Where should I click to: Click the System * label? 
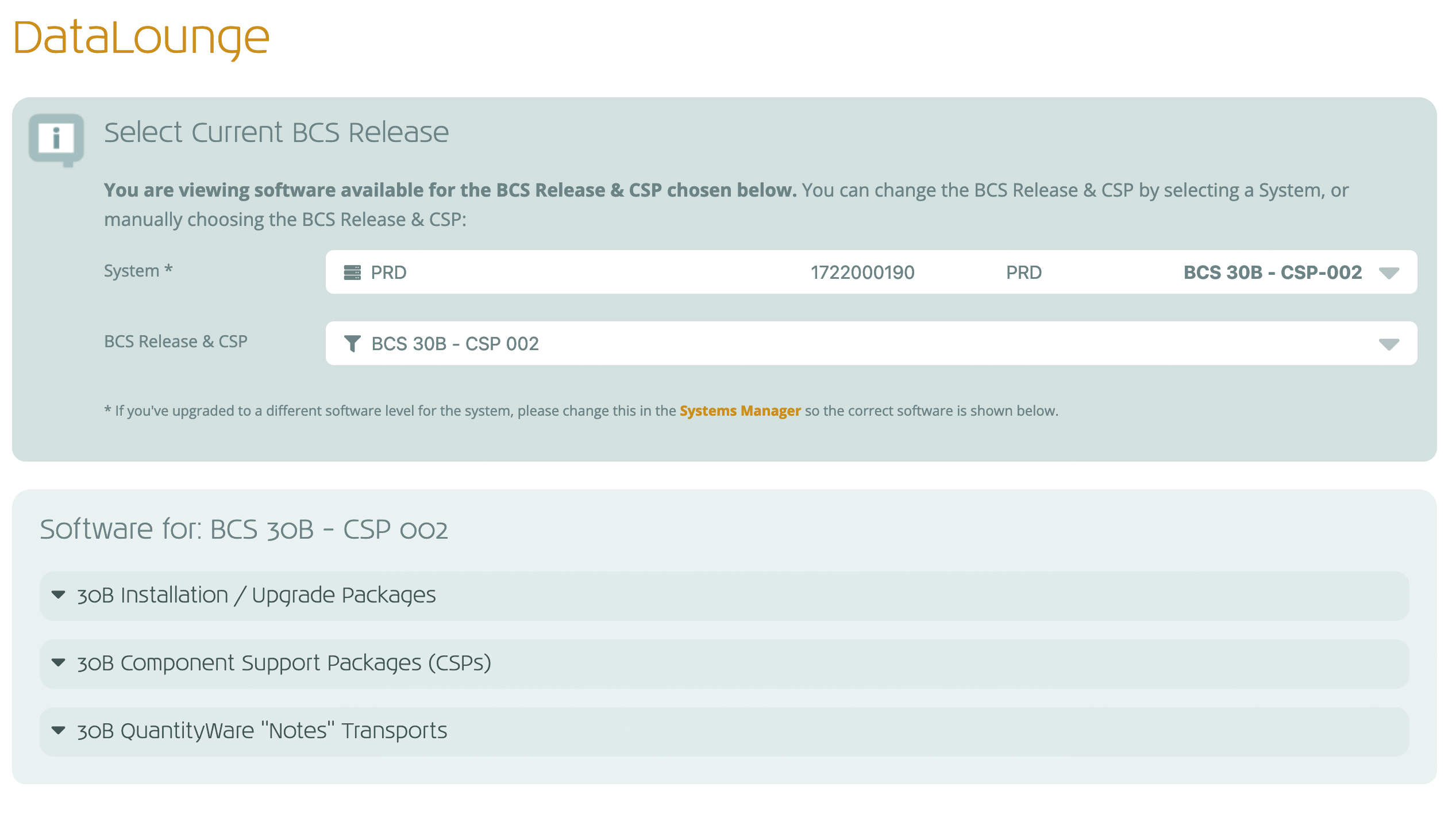[x=138, y=271]
